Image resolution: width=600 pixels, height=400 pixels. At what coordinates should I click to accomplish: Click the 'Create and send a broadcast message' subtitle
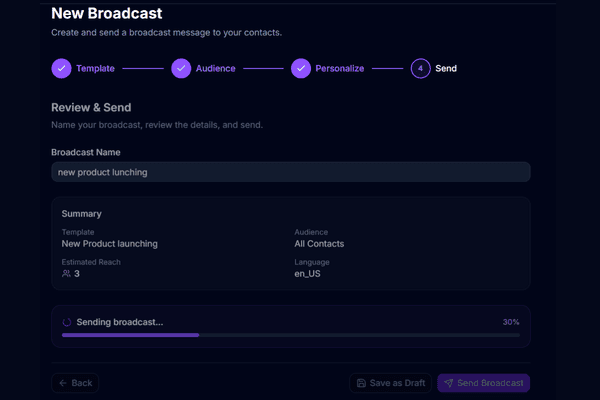tap(166, 33)
